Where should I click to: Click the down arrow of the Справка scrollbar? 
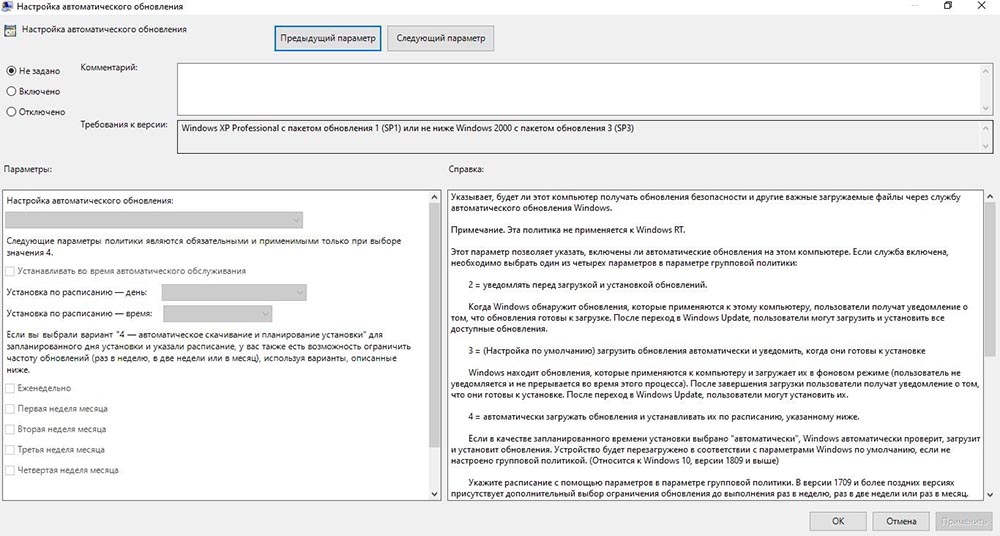point(991,494)
